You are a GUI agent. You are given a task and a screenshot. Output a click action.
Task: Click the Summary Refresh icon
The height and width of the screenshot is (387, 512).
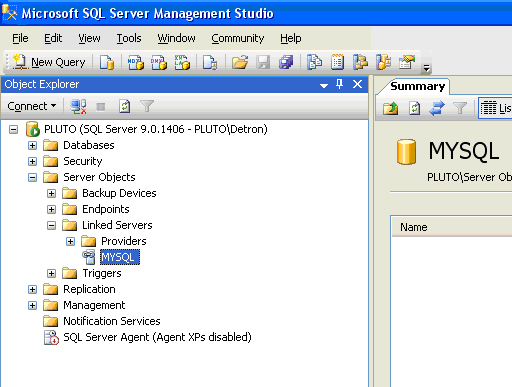414,108
